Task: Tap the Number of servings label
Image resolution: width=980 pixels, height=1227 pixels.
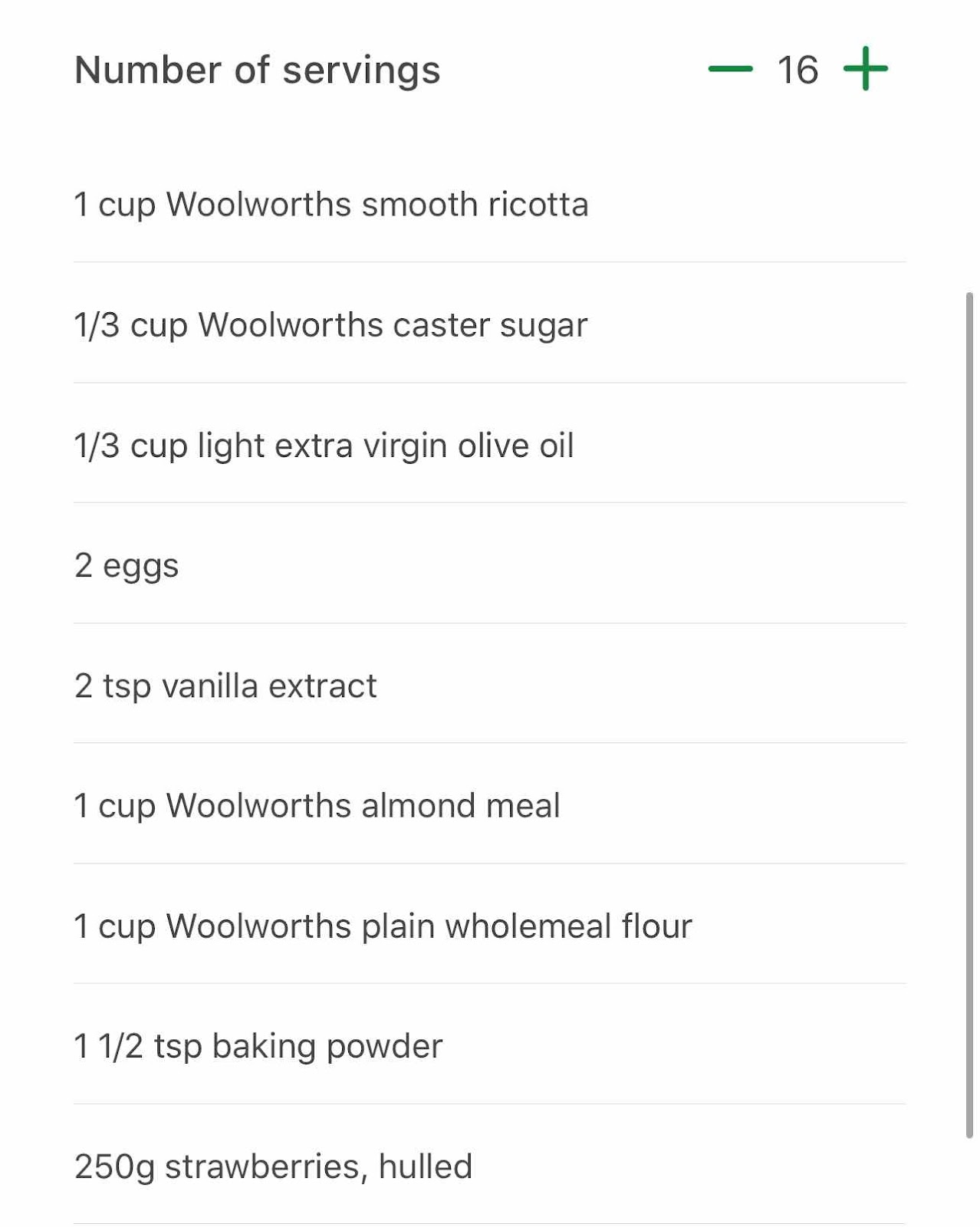Action: coord(258,70)
